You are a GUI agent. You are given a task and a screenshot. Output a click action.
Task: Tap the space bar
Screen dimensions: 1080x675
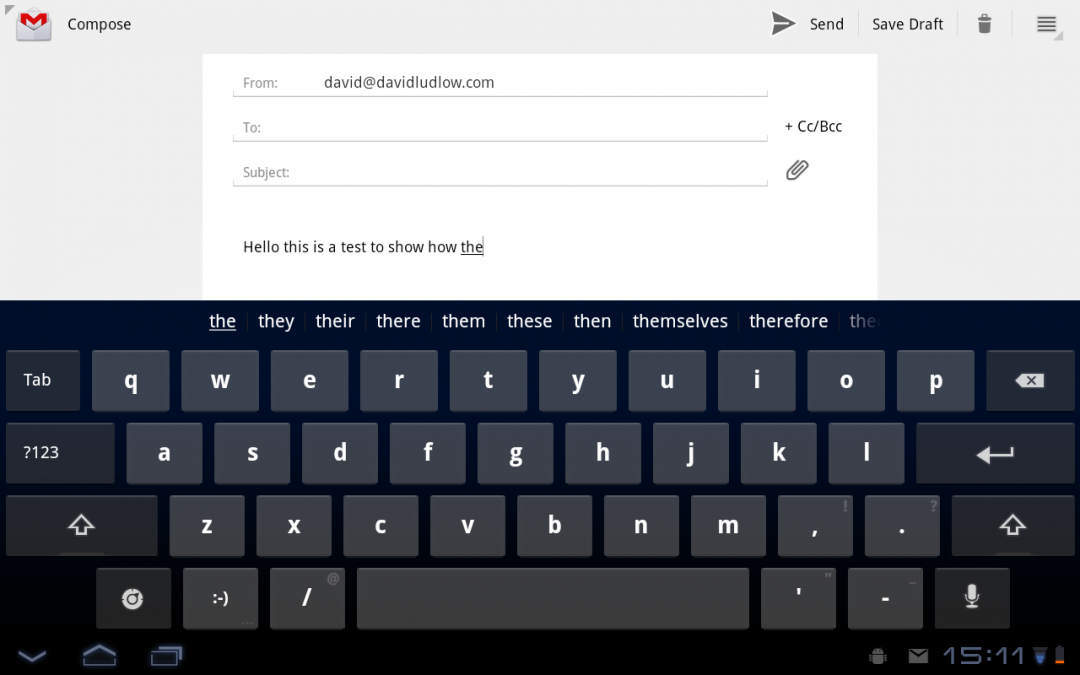[x=552, y=599]
